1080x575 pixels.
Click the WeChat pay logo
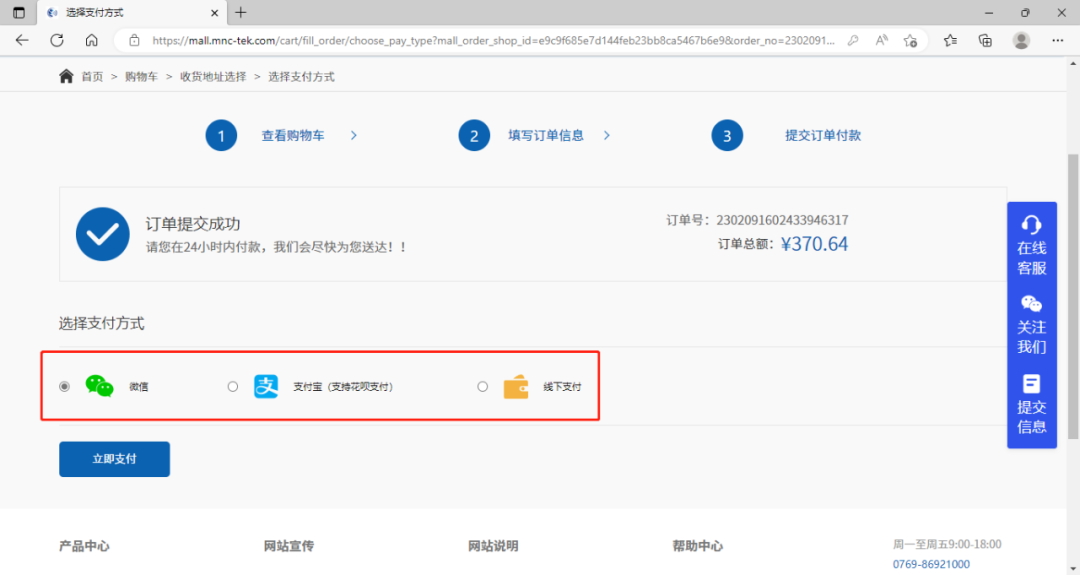tap(99, 386)
